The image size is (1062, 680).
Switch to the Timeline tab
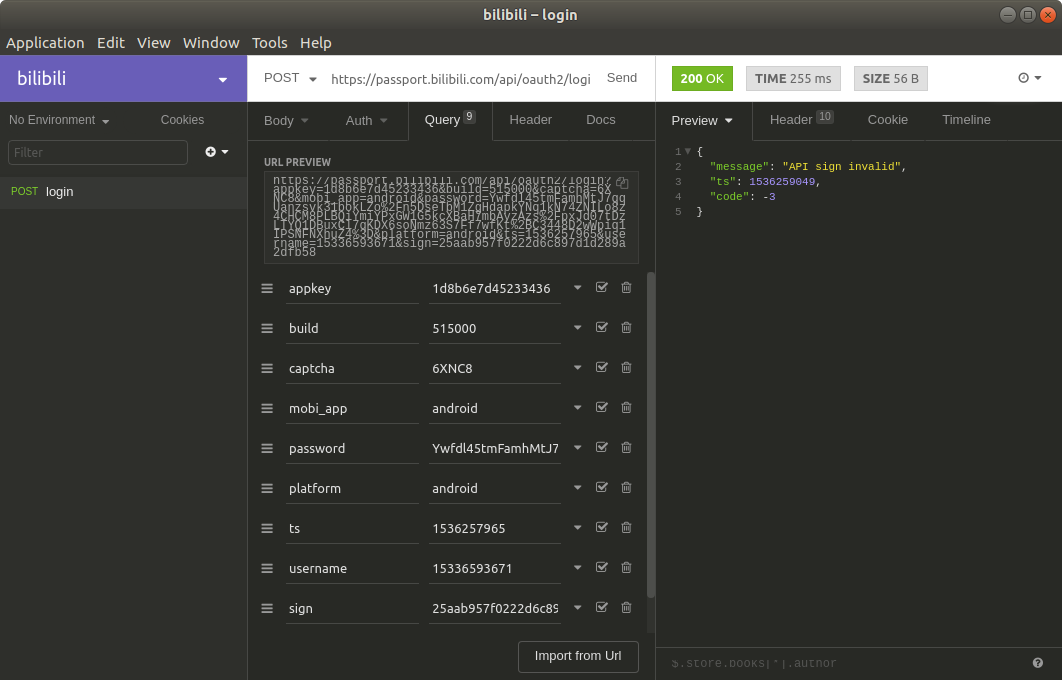(966, 120)
